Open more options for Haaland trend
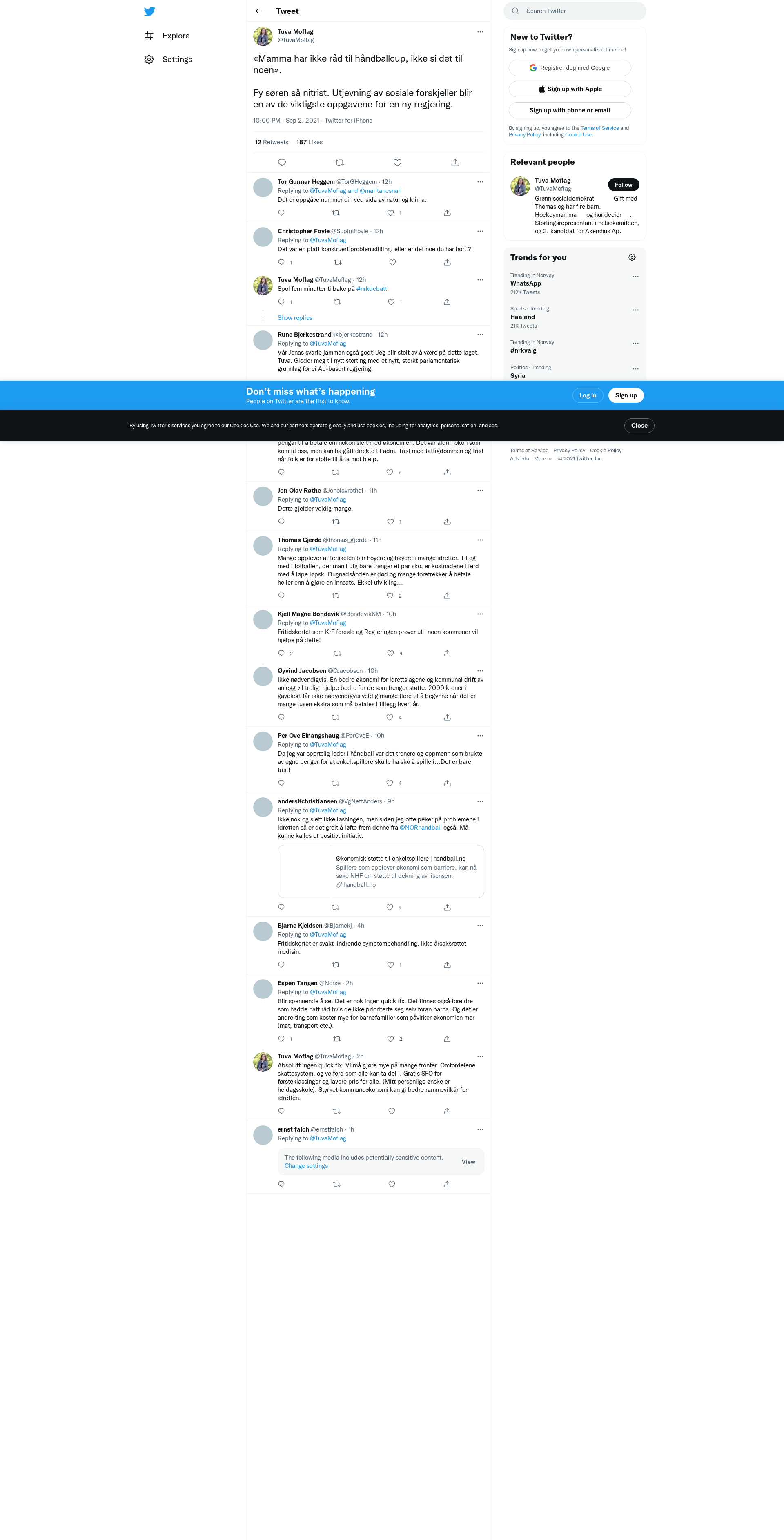This screenshot has width=784, height=1540. [635, 310]
